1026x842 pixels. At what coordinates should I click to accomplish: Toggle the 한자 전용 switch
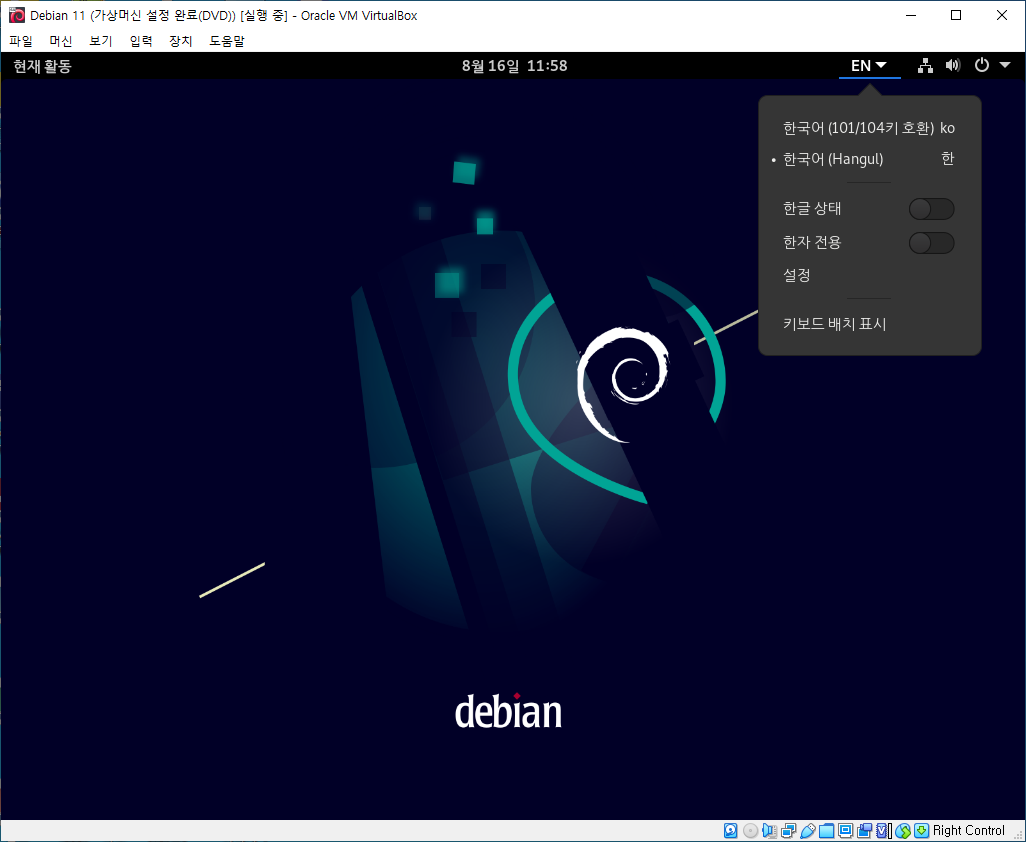coord(931,243)
